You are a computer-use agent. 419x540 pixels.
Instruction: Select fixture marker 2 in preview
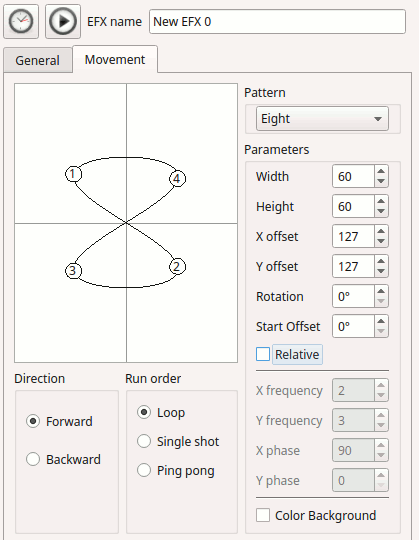point(177,267)
